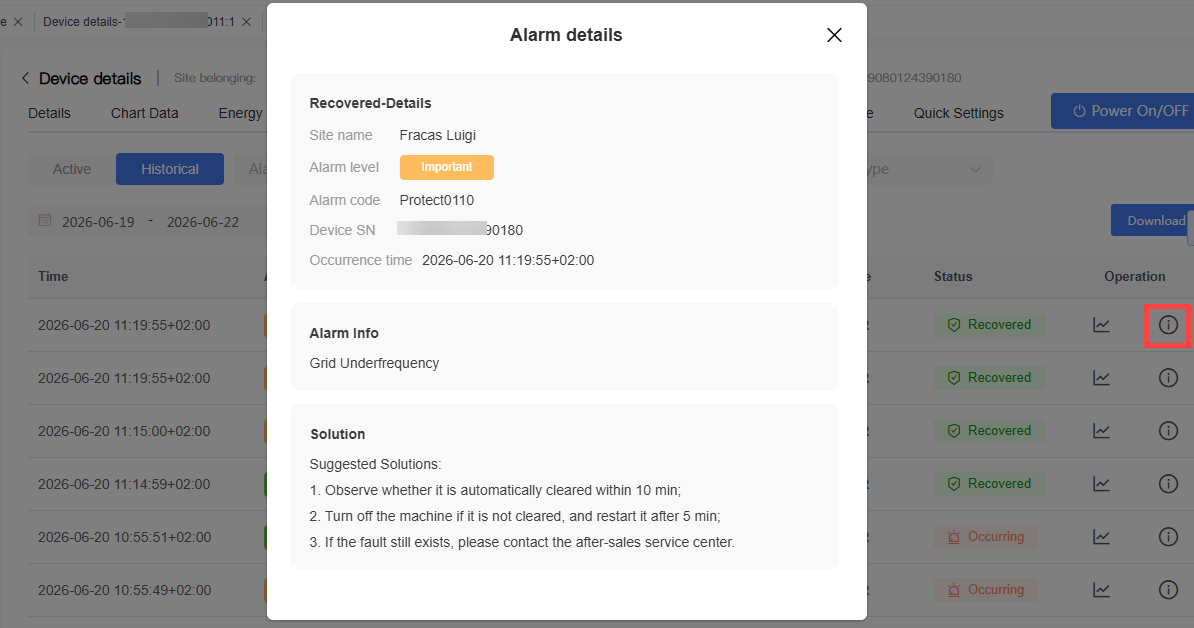The height and width of the screenshot is (628, 1194).
Task: Open chart icon for second 11:19:55 row
Action: [x=1101, y=378]
